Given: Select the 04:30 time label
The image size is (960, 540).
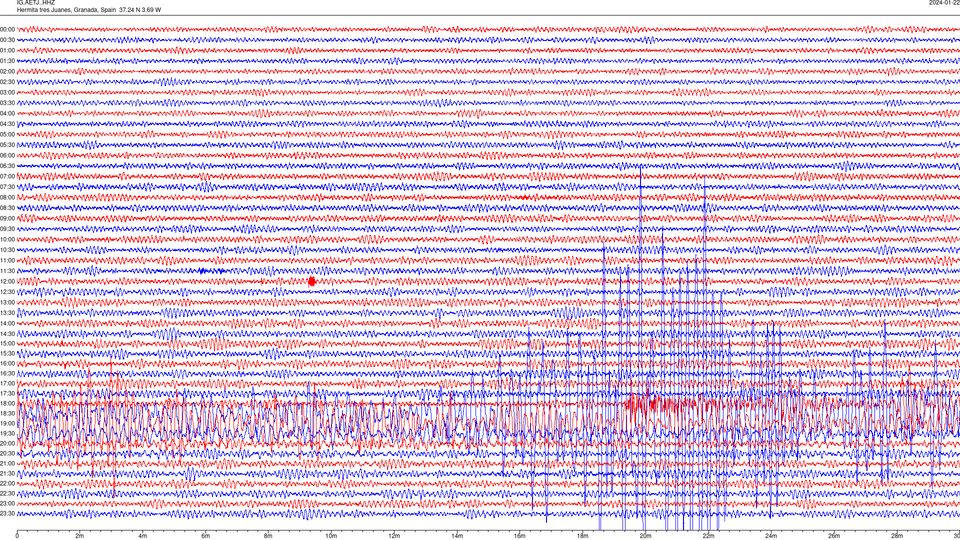Looking at the screenshot, I should click(7, 124).
